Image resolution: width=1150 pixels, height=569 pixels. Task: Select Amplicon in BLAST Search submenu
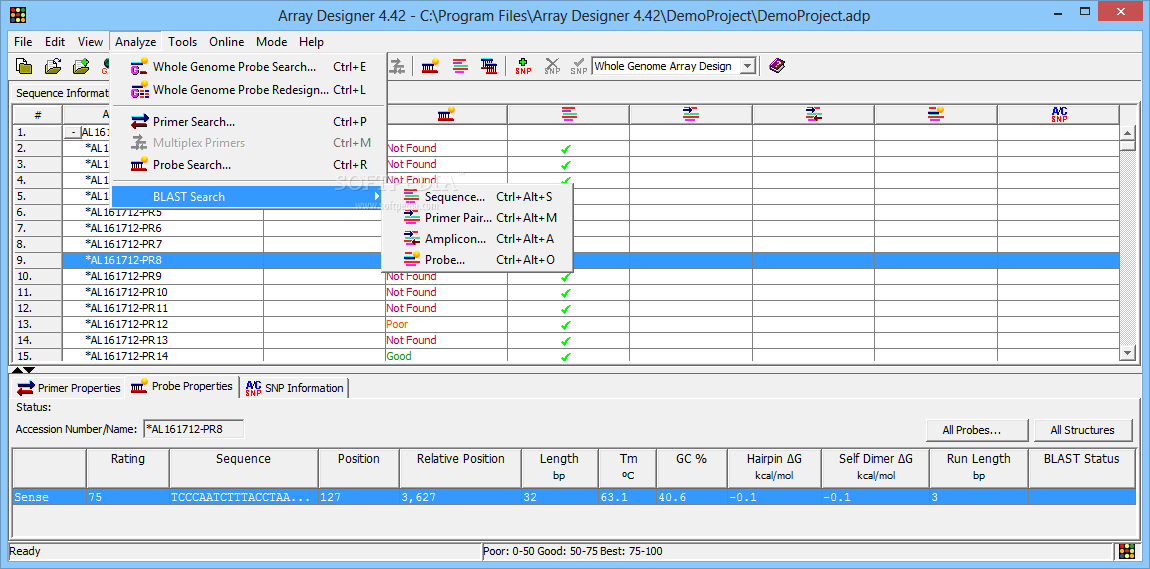coord(477,238)
